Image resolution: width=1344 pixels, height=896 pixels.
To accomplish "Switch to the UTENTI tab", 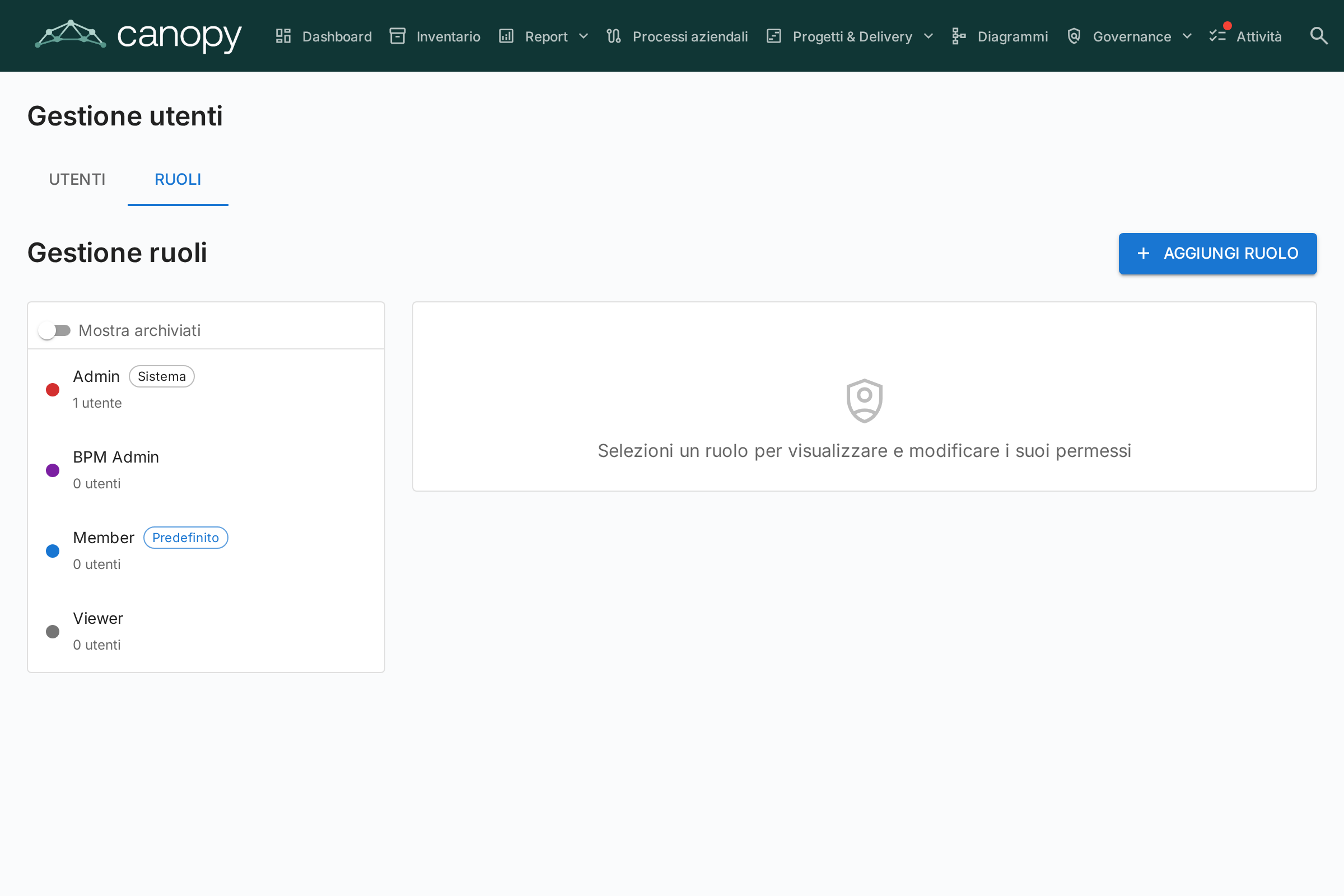I will [x=77, y=179].
